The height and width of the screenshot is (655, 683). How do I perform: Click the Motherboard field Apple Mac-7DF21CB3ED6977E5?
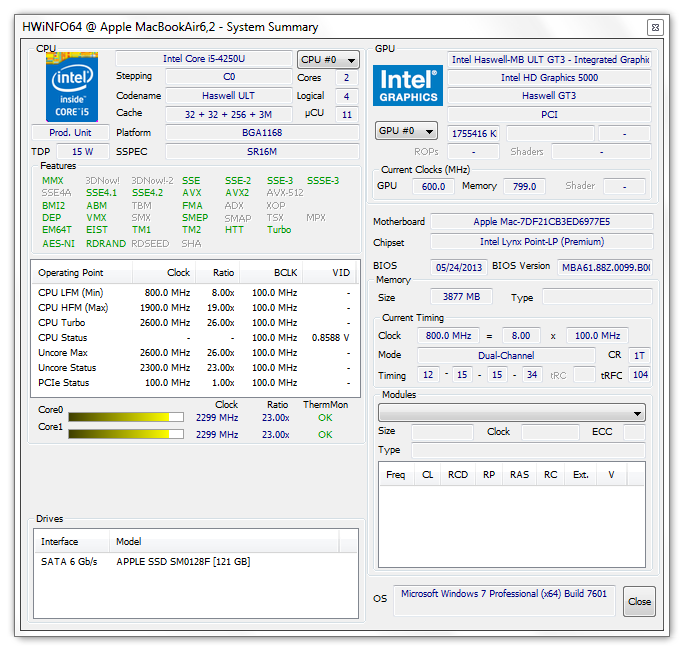click(x=542, y=222)
